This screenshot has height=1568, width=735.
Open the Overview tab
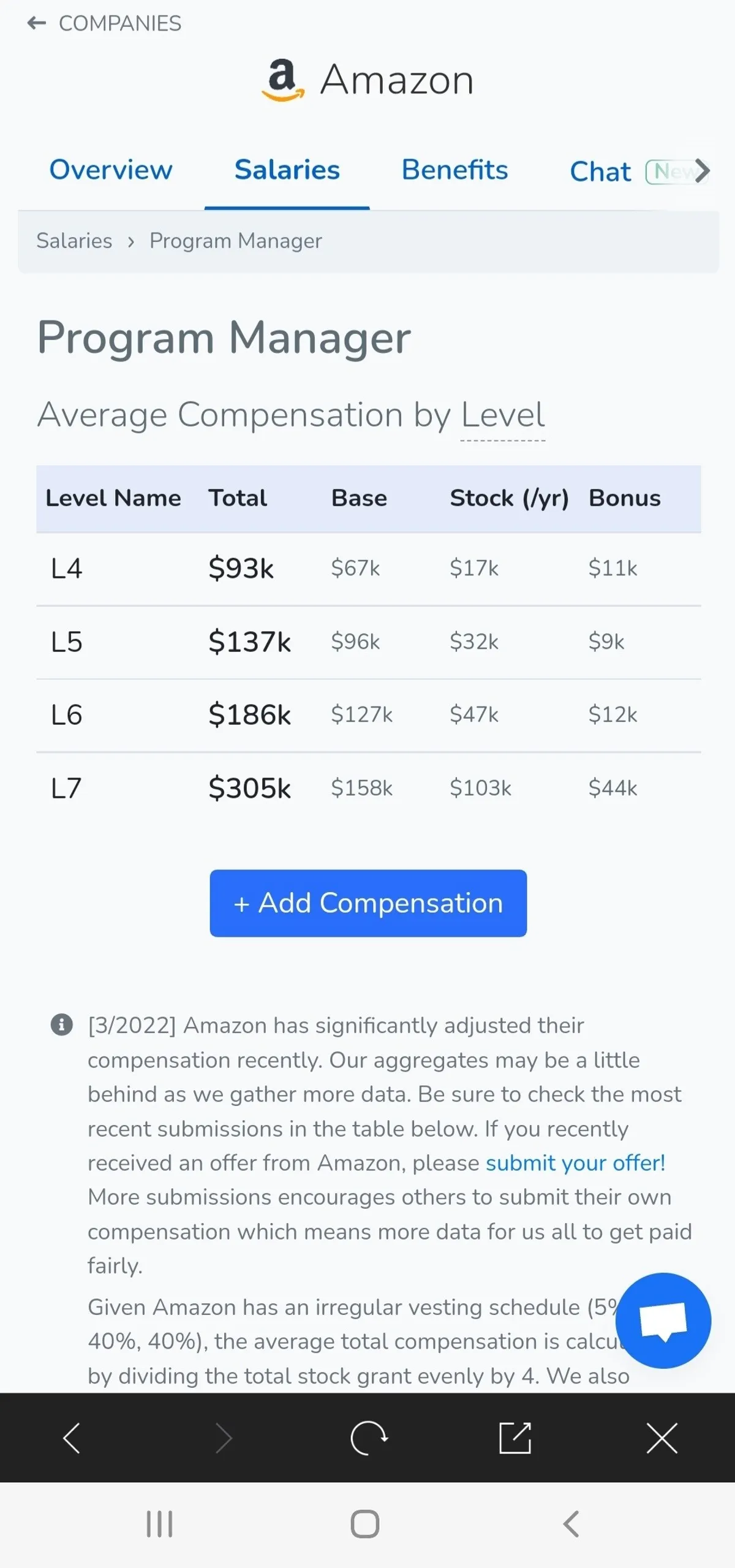click(x=111, y=170)
